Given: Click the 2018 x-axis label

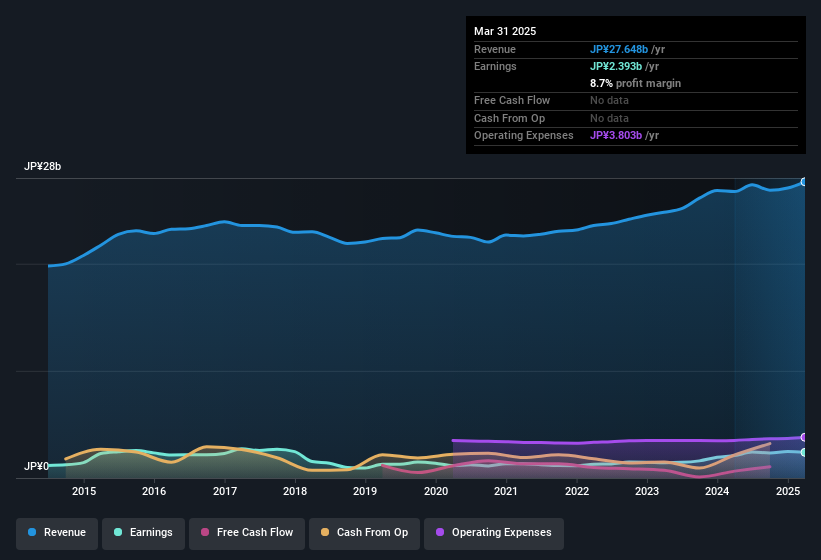Looking at the screenshot, I should (295, 491).
